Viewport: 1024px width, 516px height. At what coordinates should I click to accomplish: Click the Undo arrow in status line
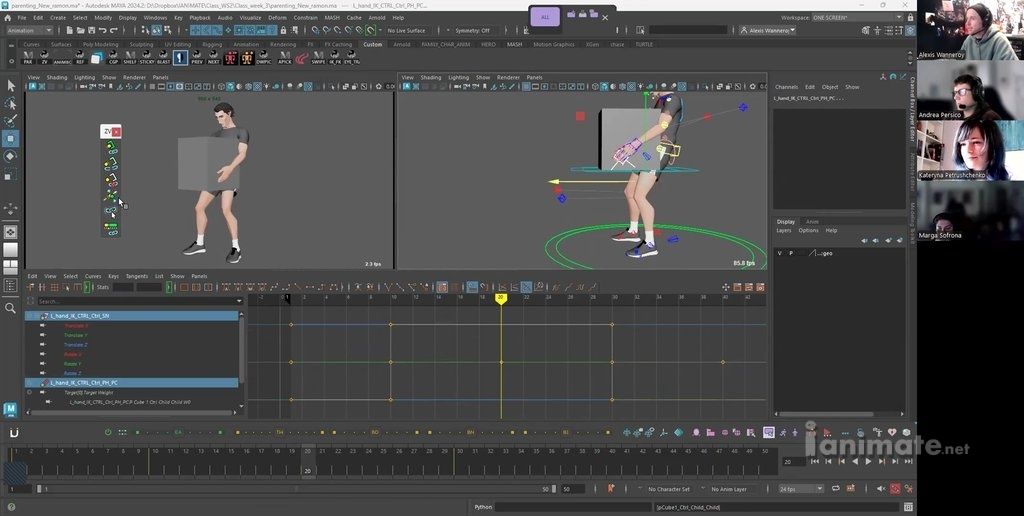point(103,30)
